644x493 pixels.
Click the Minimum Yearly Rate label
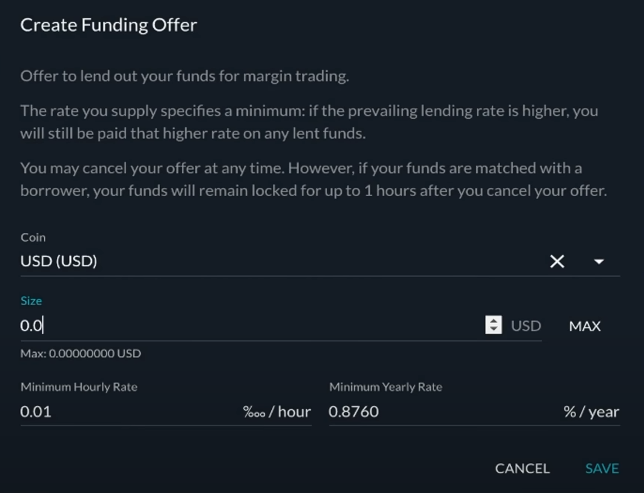tap(386, 387)
